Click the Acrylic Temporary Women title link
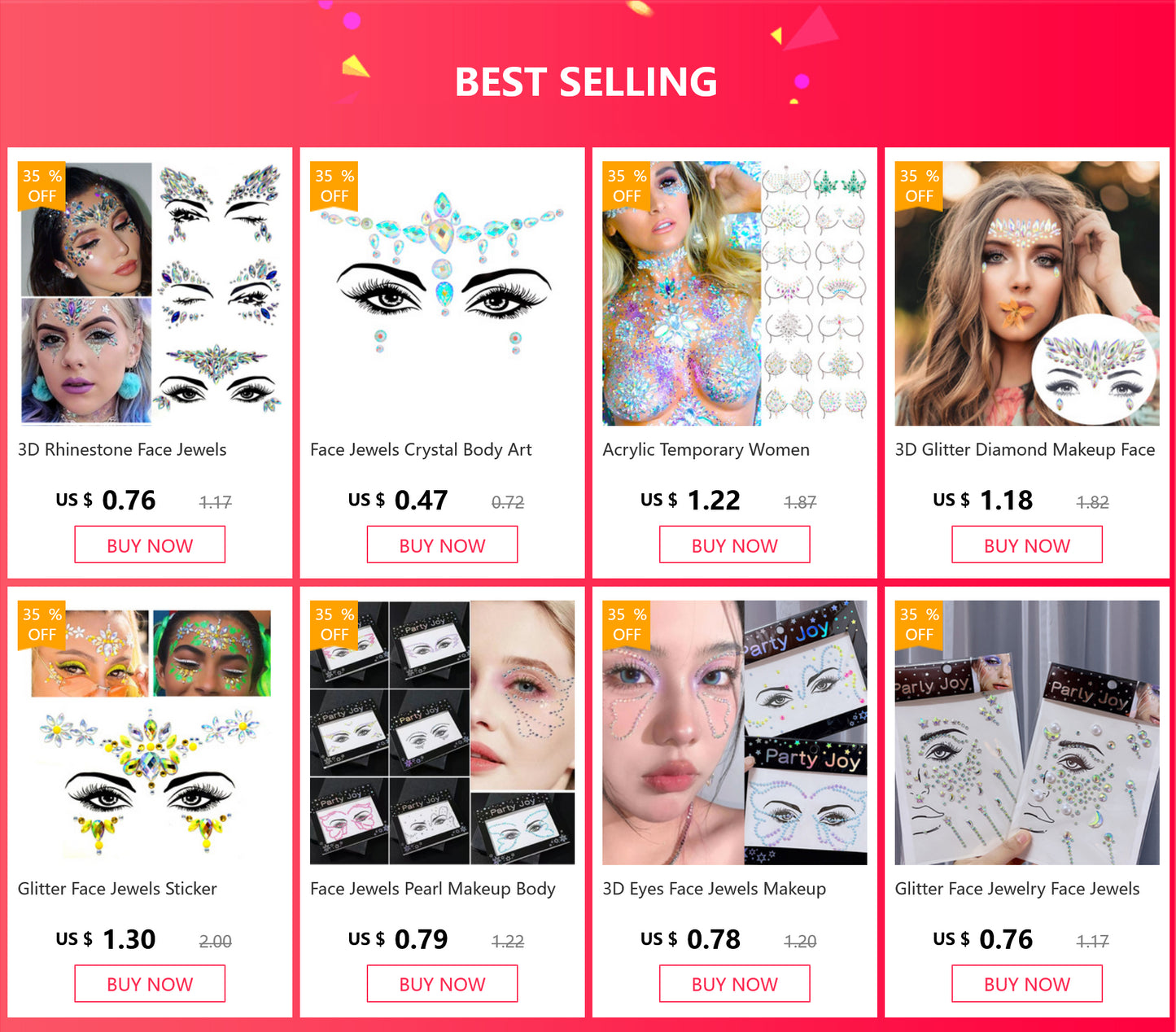Viewport: 1176px width, 1032px height. click(706, 449)
